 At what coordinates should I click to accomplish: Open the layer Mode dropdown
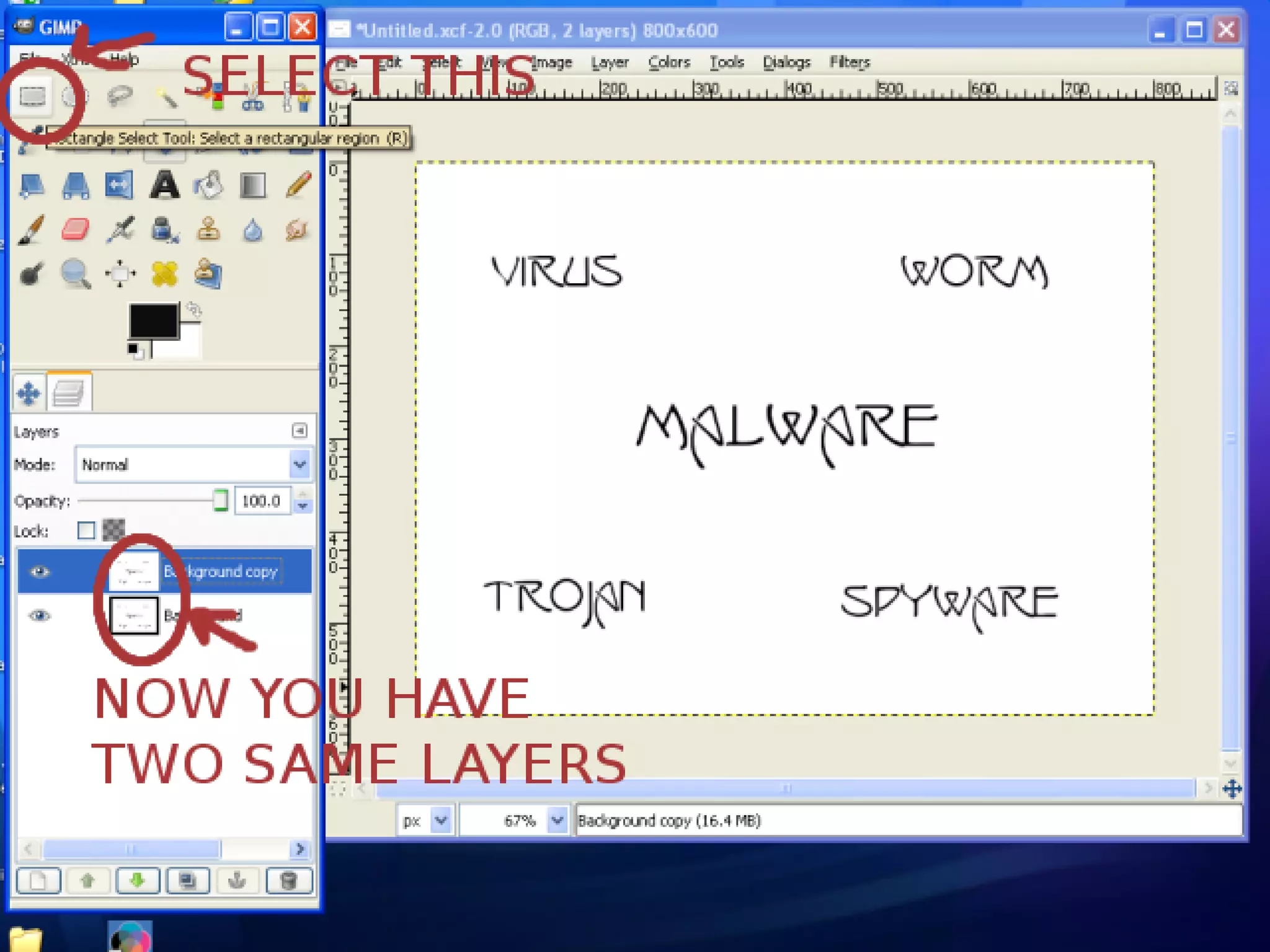[x=300, y=464]
